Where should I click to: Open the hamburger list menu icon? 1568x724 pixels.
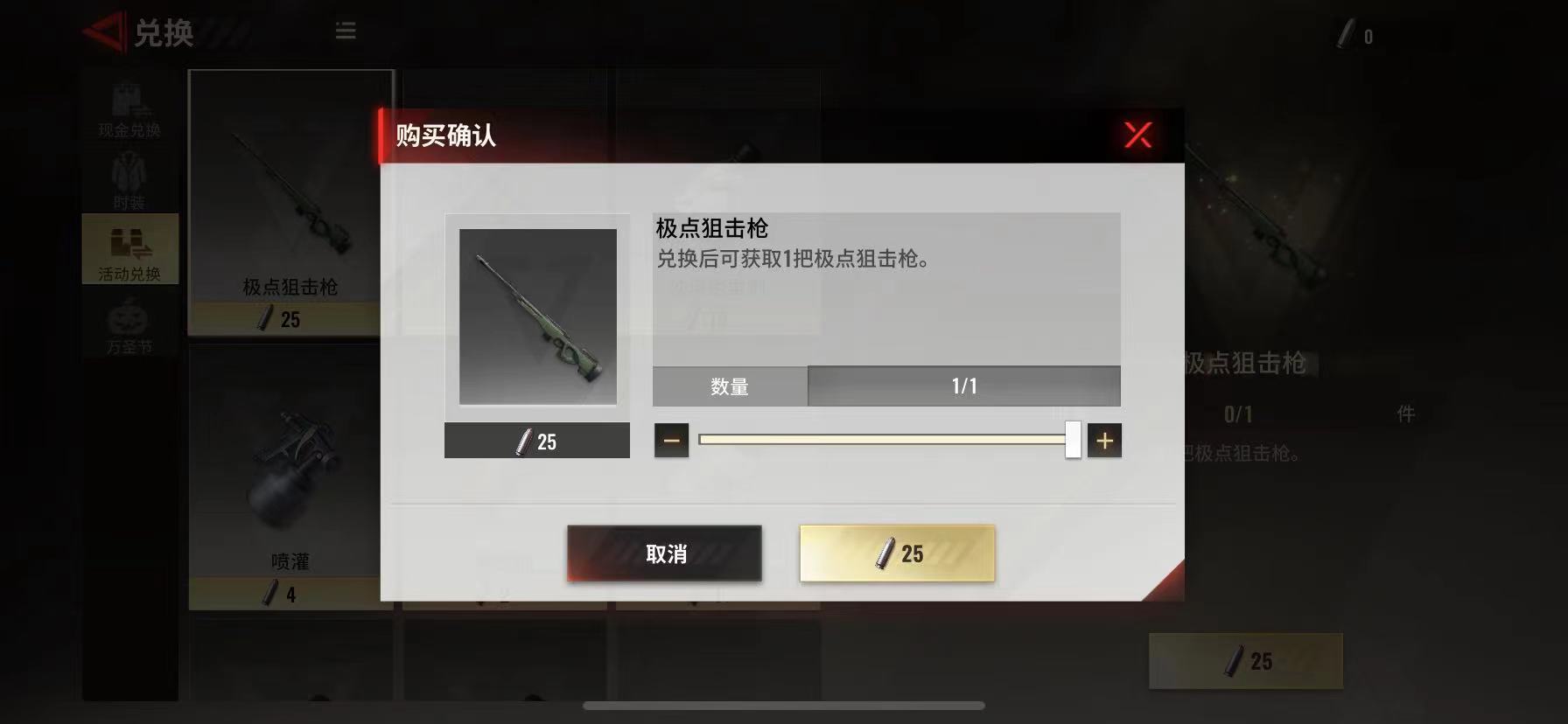pyautogui.click(x=346, y=31)
